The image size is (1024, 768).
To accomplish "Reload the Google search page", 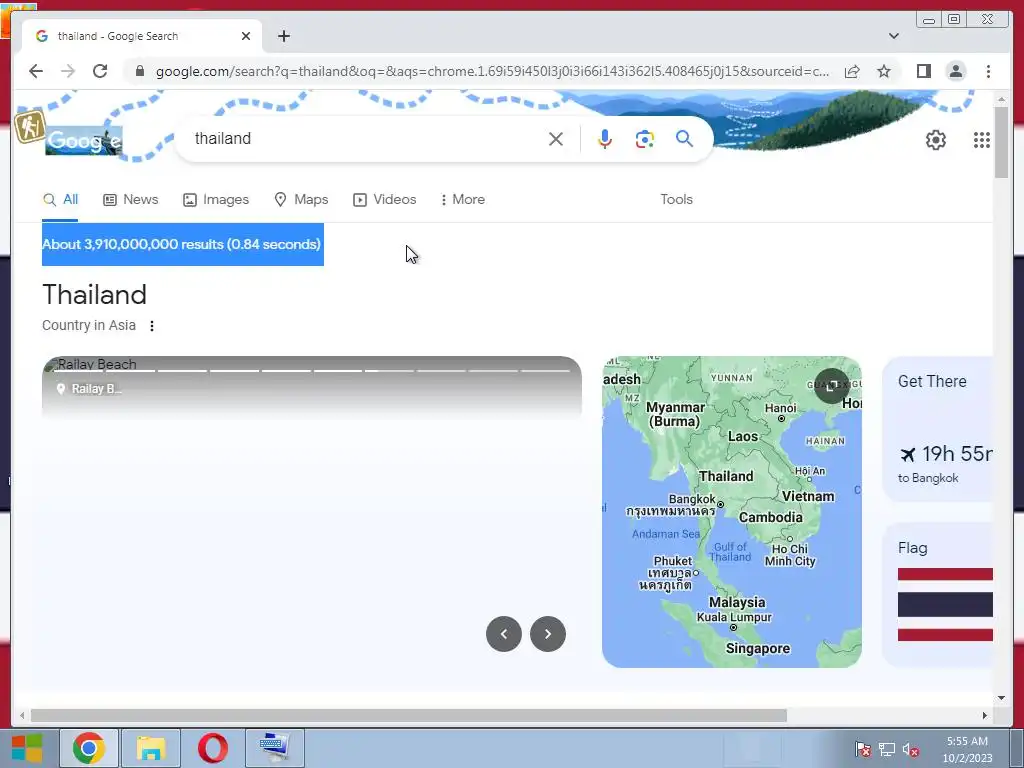I will coord(100,71).
